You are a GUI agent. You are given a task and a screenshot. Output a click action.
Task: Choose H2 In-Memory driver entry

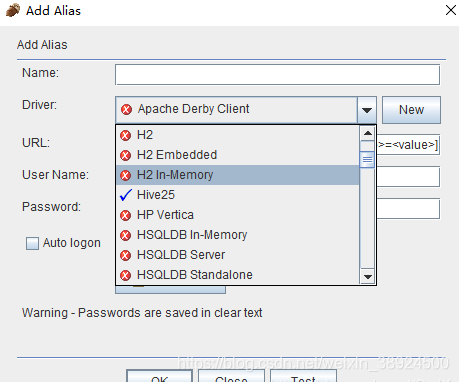[238, 175]
